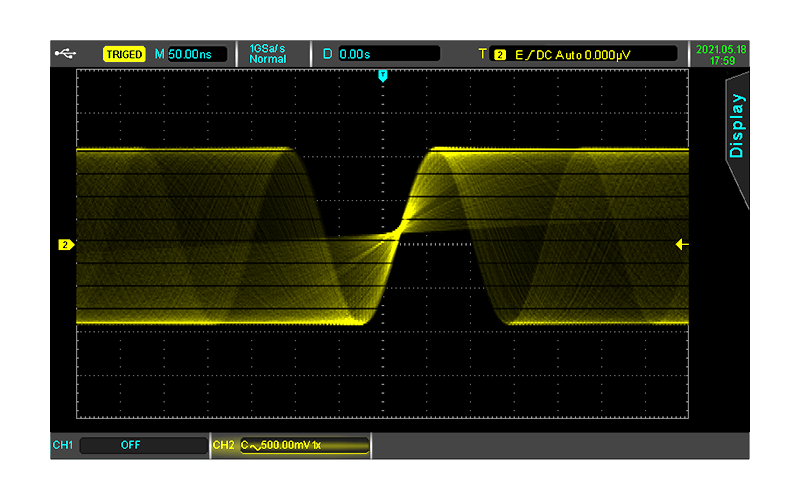Click the M timebase label

click(160, 54)
